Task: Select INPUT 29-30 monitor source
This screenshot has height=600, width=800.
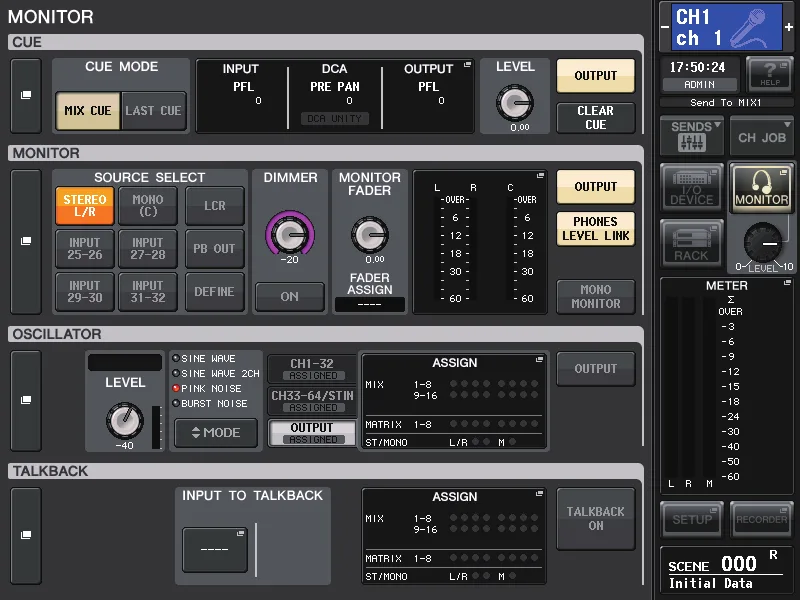Action: [x=85, y=292]
